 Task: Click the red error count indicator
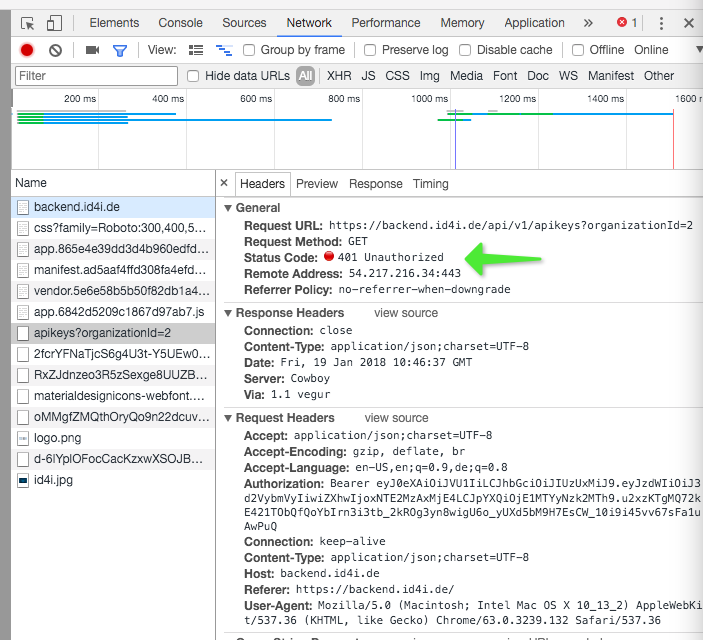[627, 22]
